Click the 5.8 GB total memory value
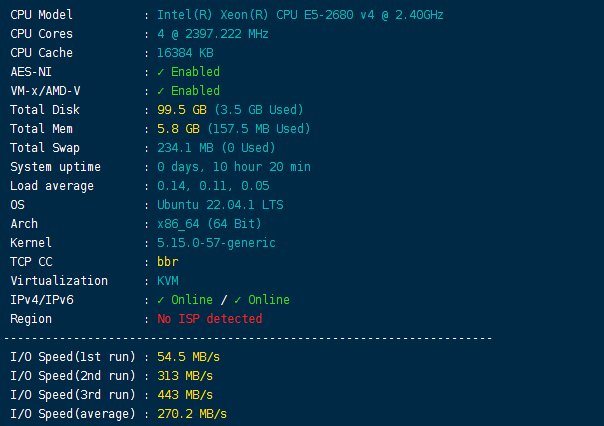 click(x=175, y=129)
